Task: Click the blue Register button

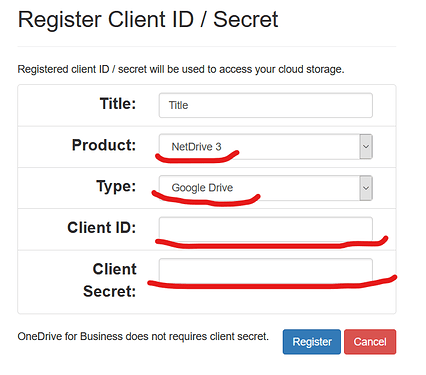Action: [x=312, y=342]
